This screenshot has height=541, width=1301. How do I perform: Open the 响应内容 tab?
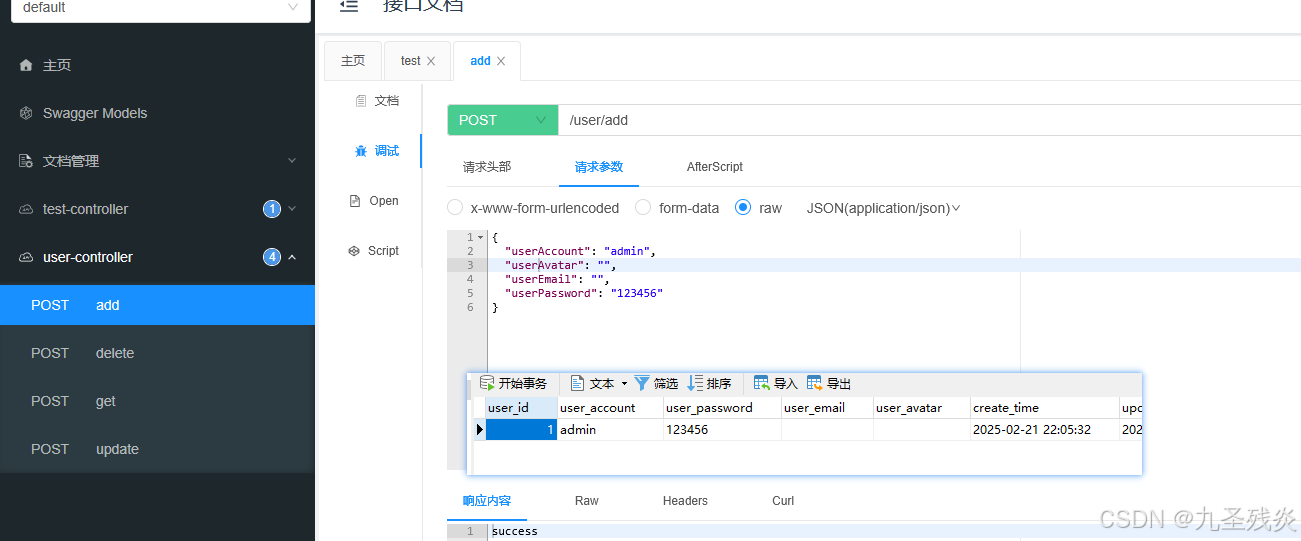pos(487,501)
